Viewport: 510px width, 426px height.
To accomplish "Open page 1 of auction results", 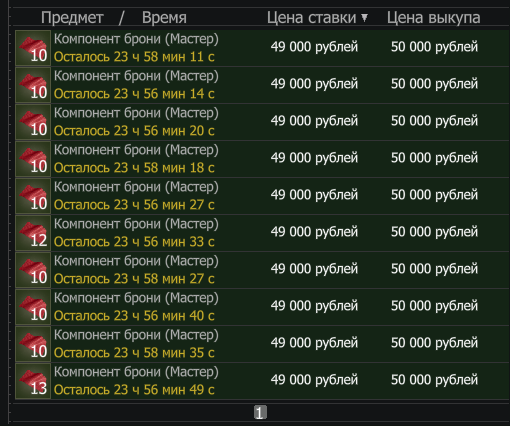I will click(x=260, y=413).
